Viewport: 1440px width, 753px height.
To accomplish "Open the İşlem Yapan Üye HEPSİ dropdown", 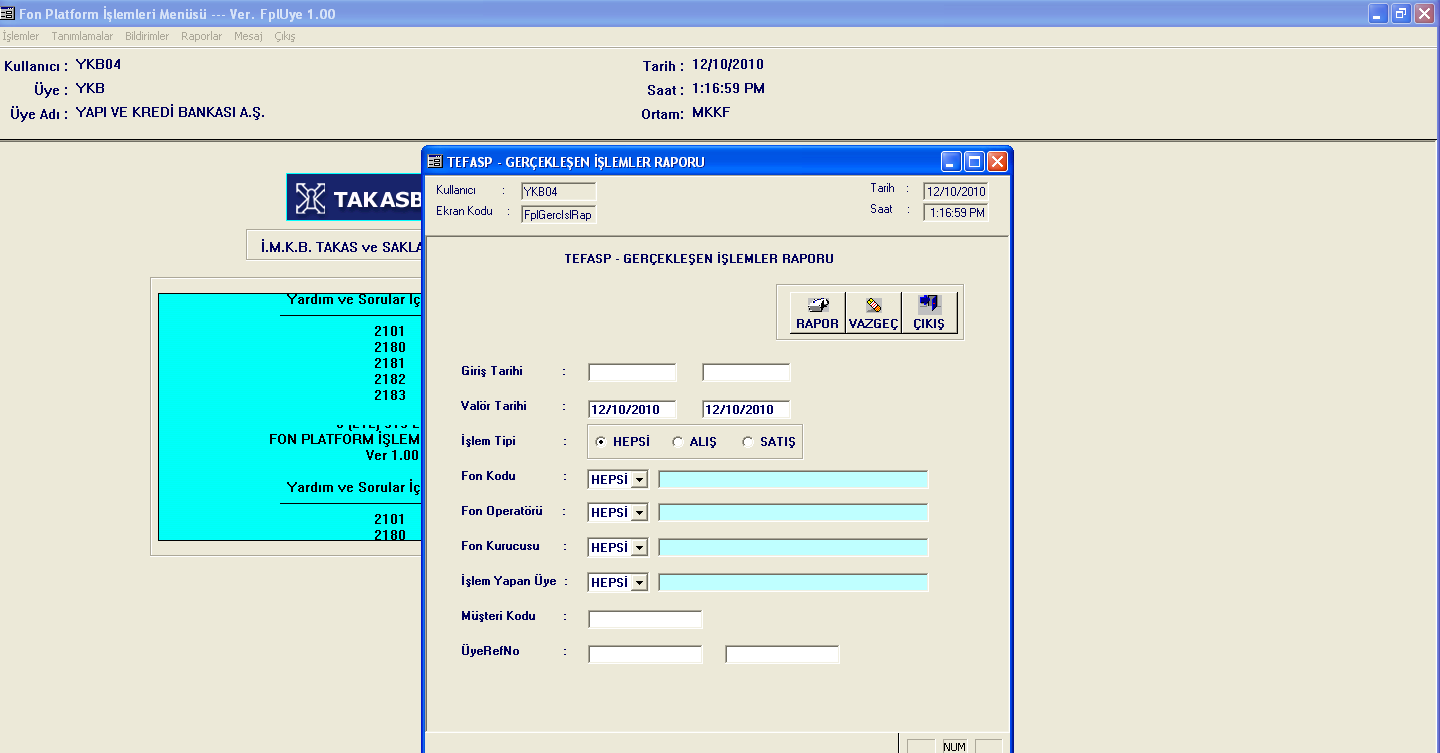I will [x=639, y=583].
